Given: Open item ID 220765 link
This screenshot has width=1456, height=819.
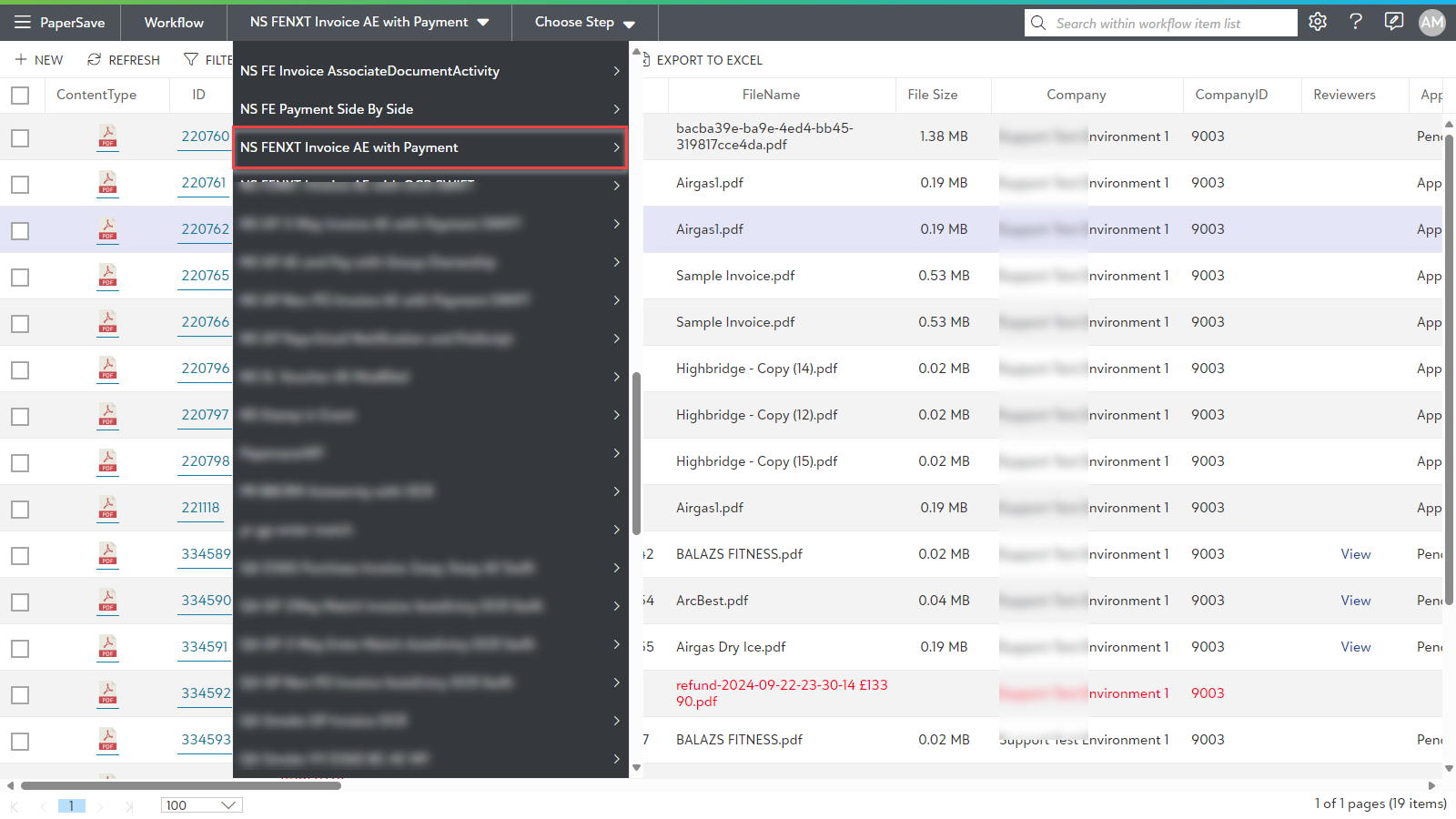Looking at the screenshot, I should [205, 276].
